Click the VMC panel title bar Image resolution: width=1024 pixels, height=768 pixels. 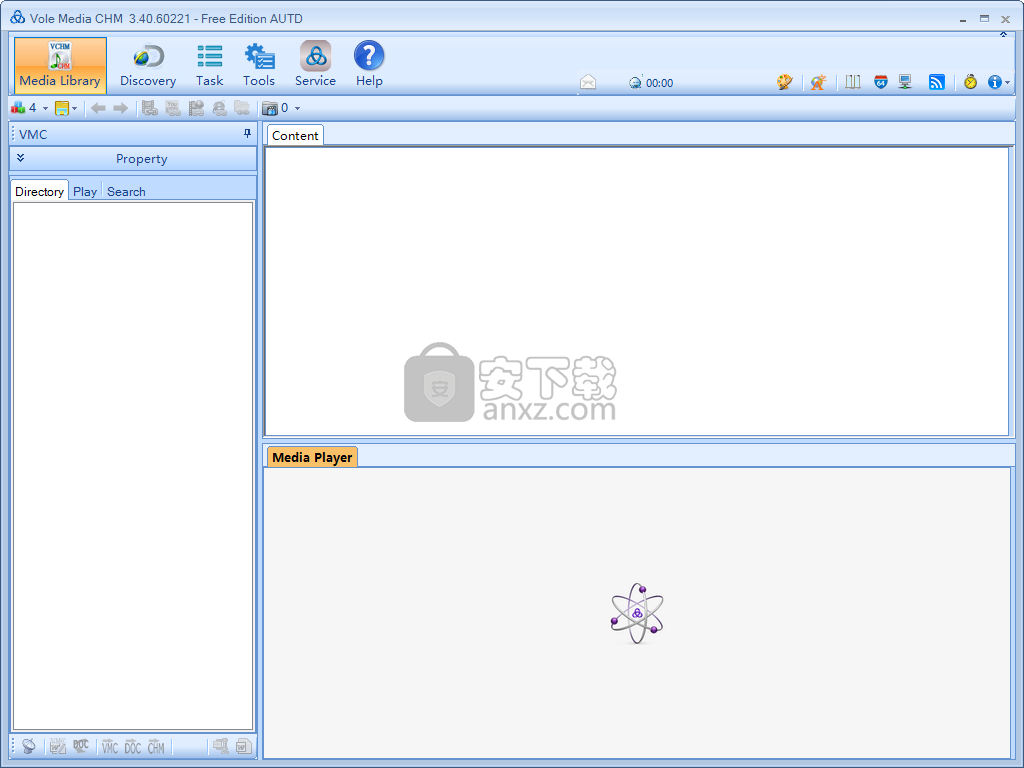pos(133,134)
